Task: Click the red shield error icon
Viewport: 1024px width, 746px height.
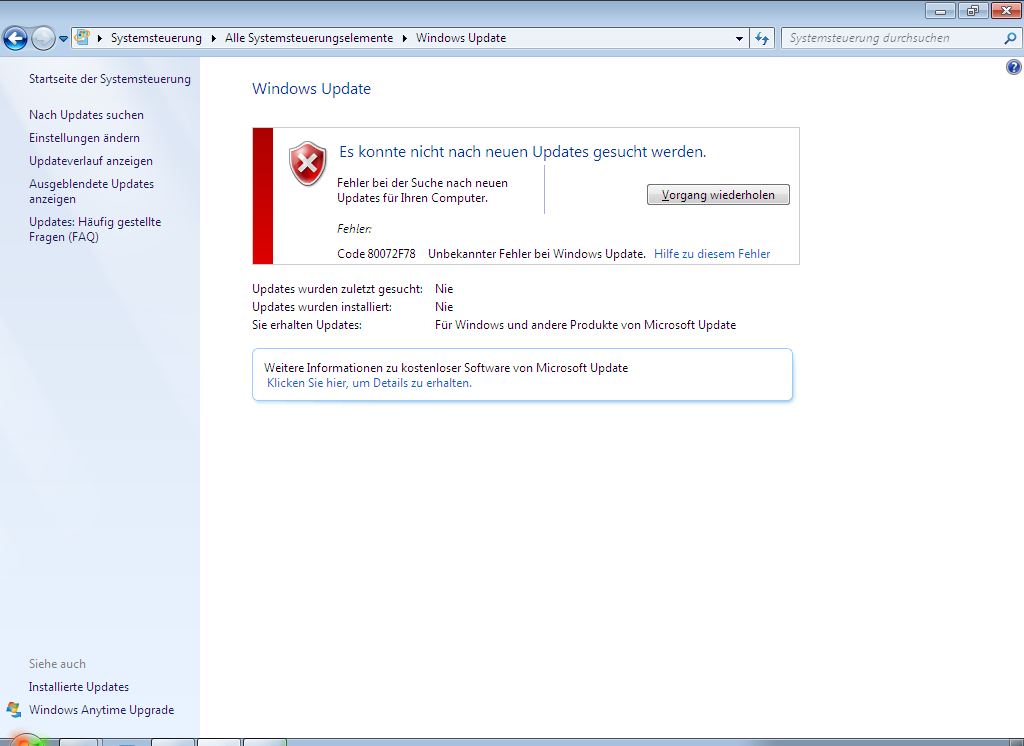Action: (308, 163)
